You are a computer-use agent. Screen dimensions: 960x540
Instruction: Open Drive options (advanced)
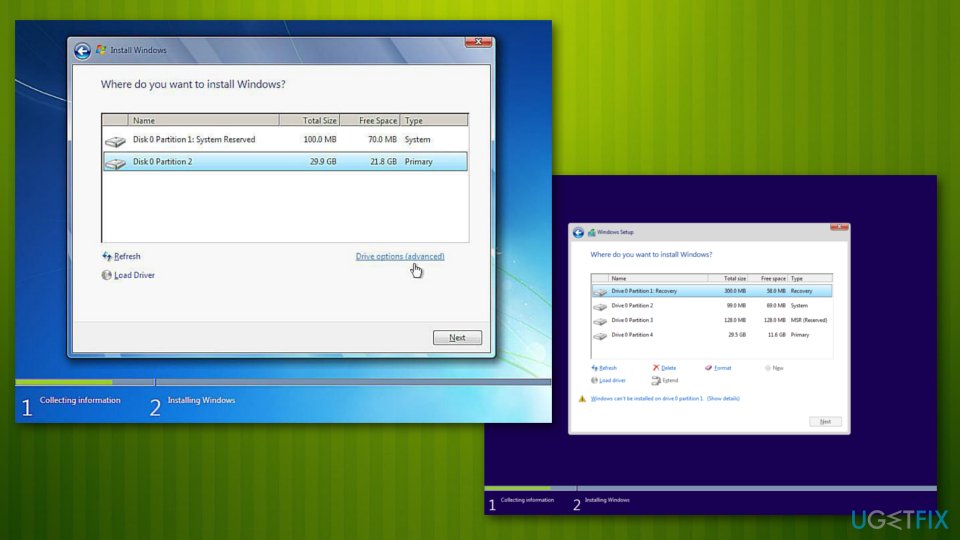click(x=400, y=257)
